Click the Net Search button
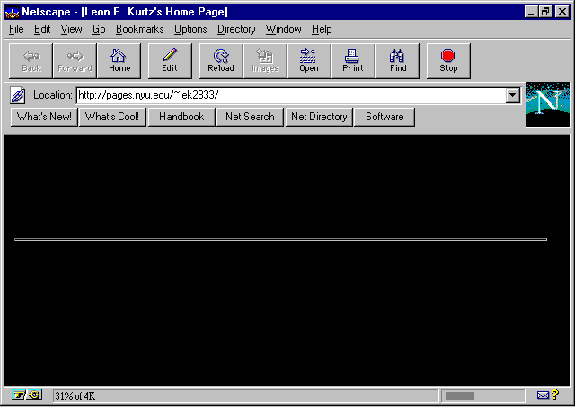 (x=250, y=117)
